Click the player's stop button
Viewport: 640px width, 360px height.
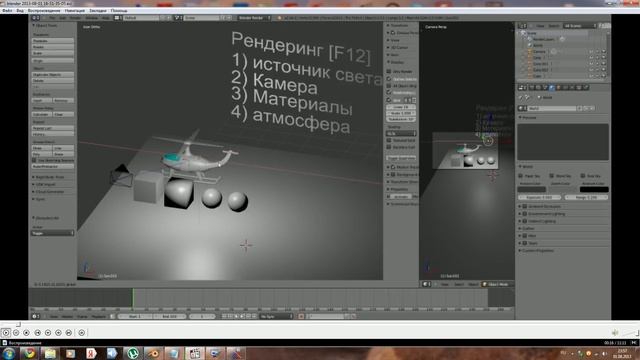(x=27, y=333)
